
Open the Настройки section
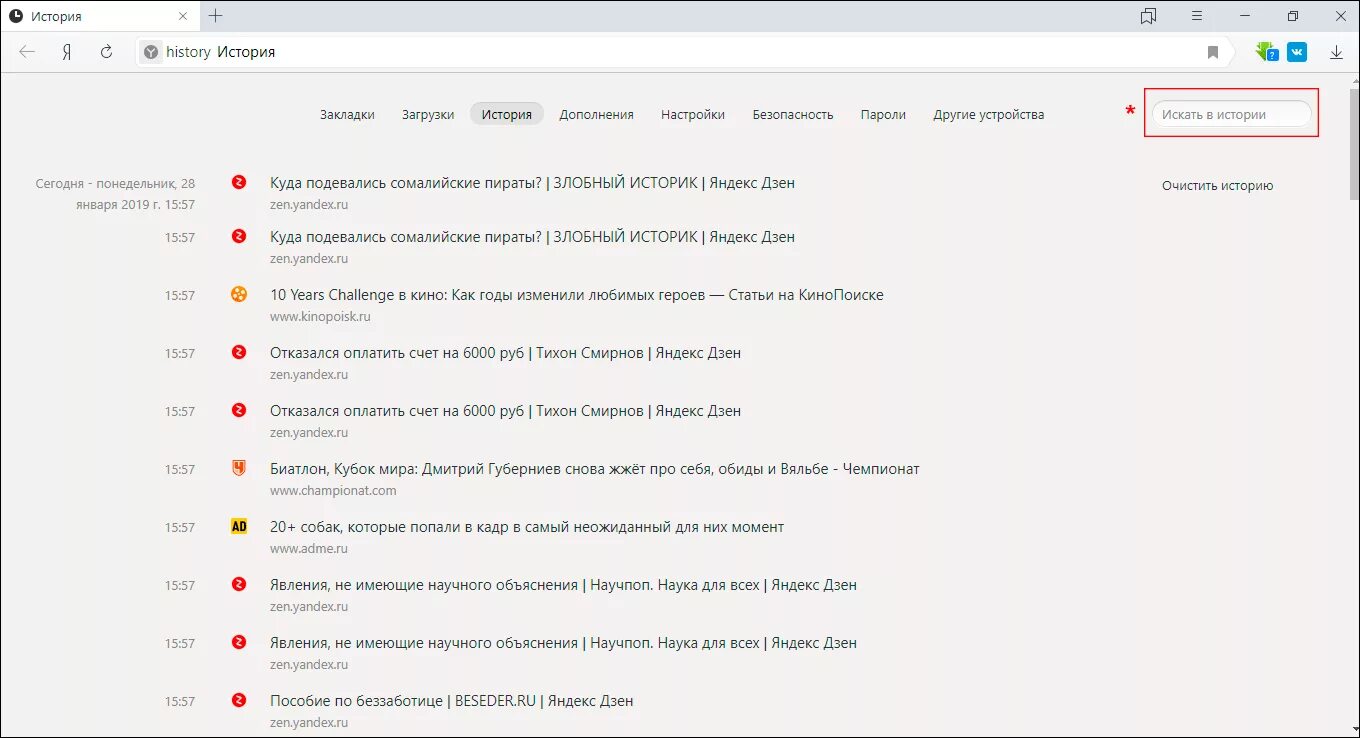point(693,114)
